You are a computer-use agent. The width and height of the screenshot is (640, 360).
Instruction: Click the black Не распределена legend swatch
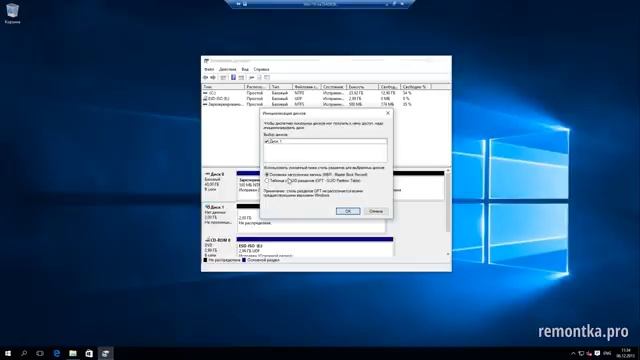[205, 260]
